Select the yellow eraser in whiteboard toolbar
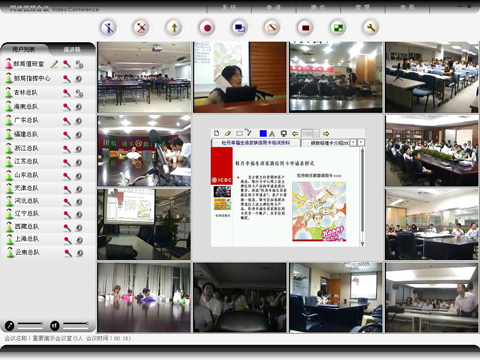 click(x=228, y=133)
